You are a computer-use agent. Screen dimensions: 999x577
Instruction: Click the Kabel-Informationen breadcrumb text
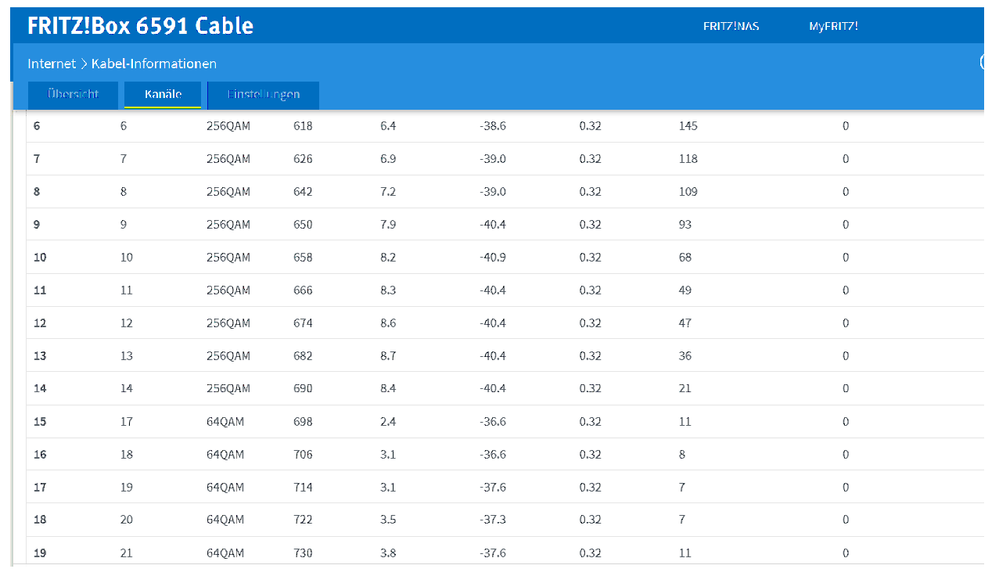pos(154,64)
